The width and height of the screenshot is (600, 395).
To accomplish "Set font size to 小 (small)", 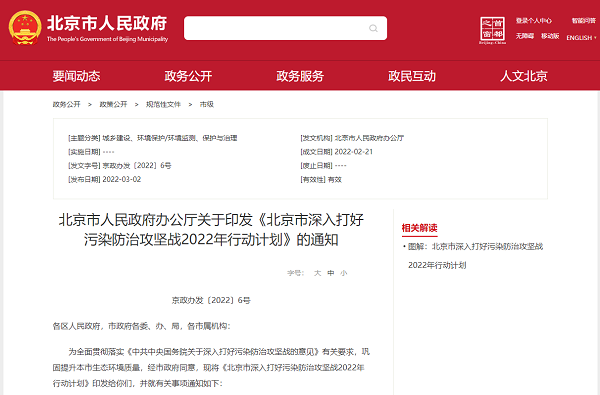I will click(x=344, y=273).
